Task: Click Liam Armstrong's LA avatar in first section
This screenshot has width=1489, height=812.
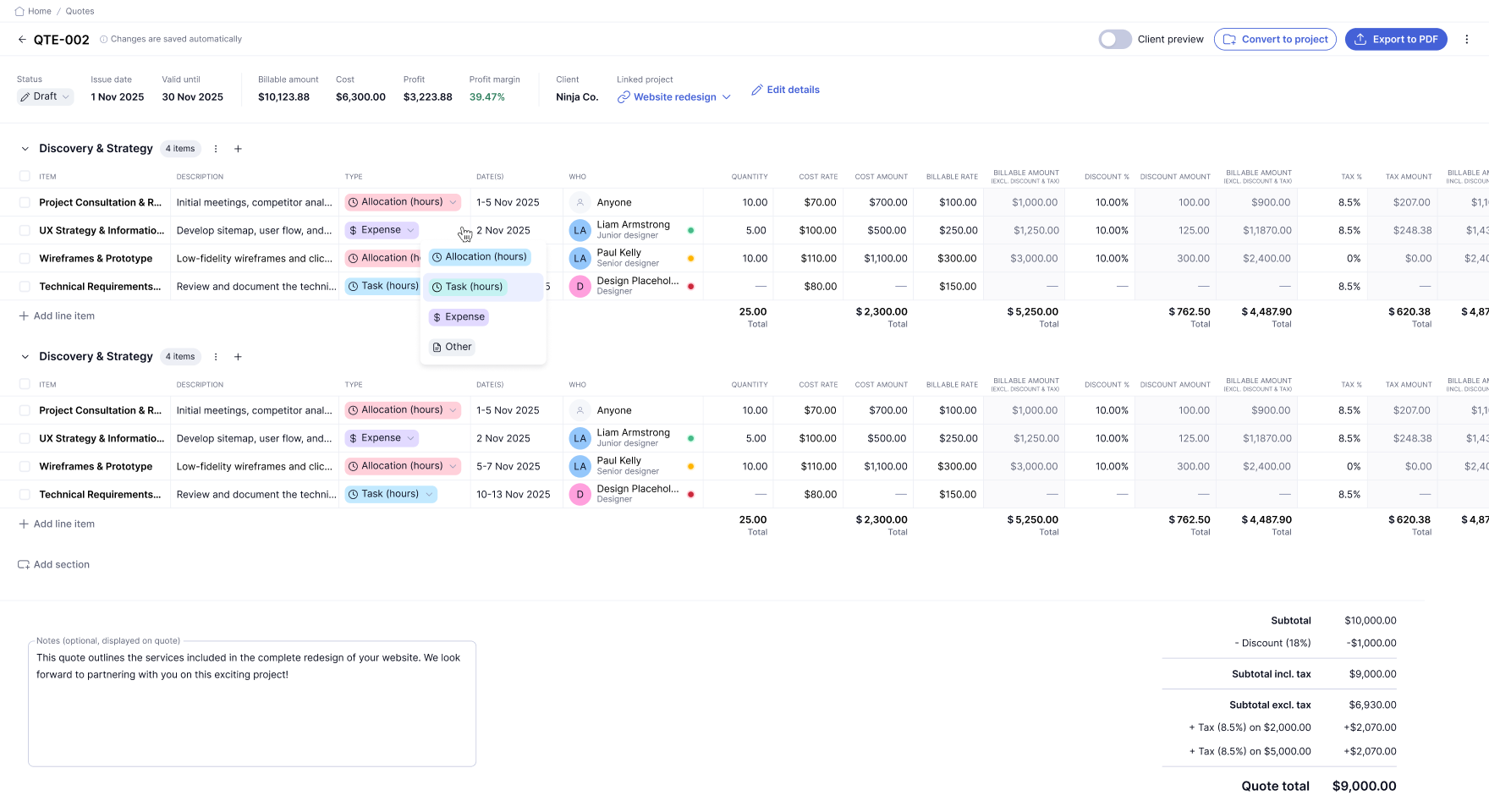Action: 580,230
